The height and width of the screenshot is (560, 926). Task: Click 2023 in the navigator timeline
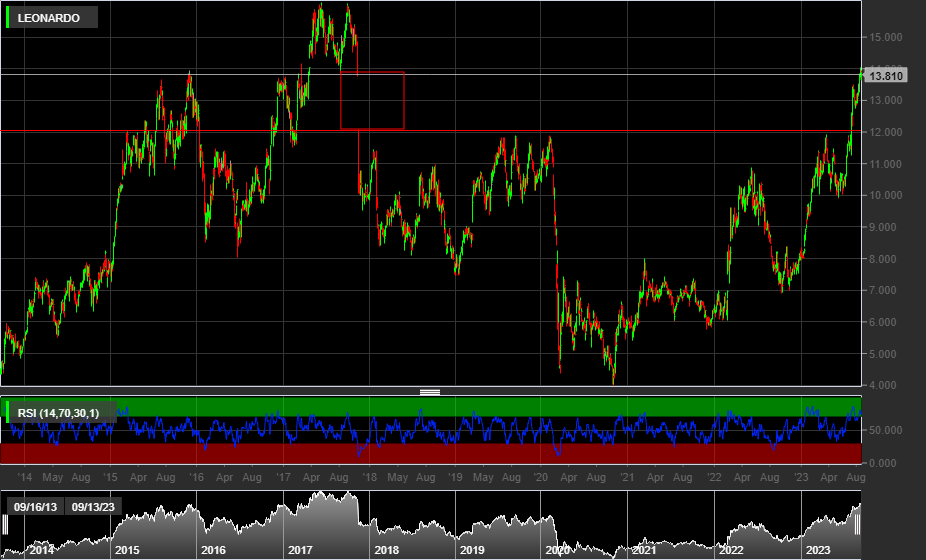818,550
